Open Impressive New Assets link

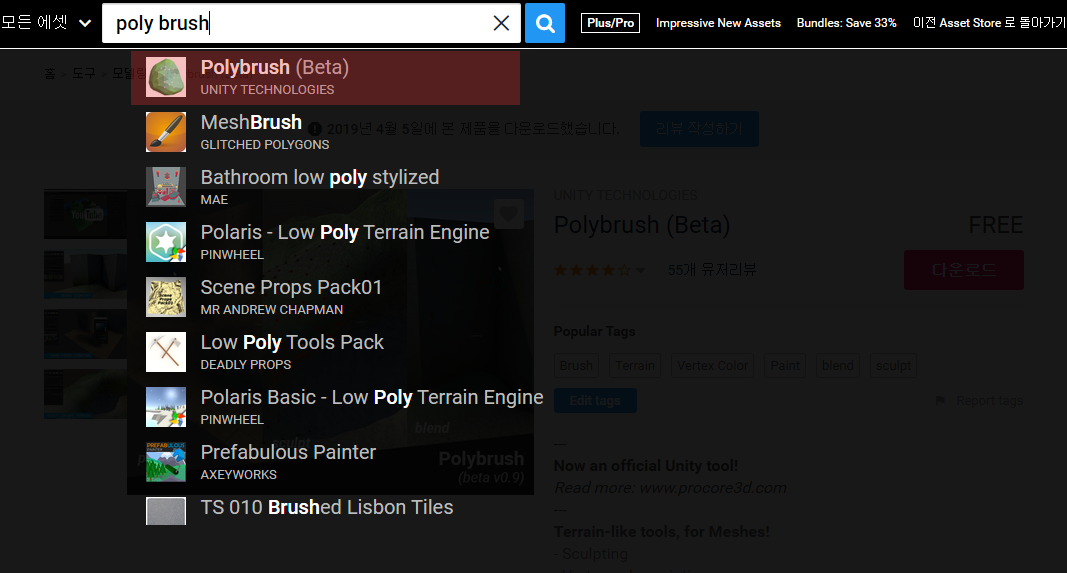pos(718,23)
